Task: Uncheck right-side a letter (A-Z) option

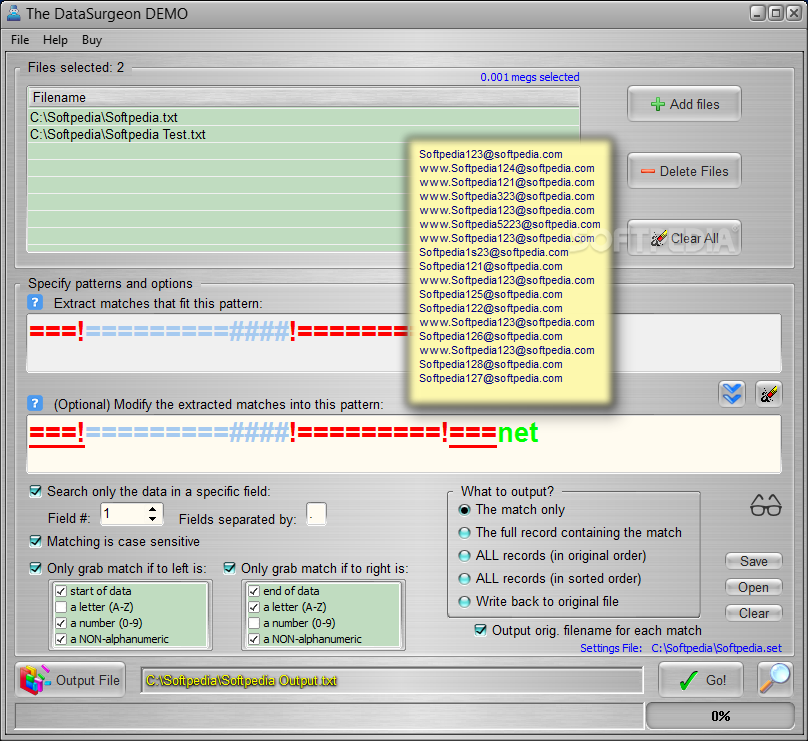Action: (254, 607)
